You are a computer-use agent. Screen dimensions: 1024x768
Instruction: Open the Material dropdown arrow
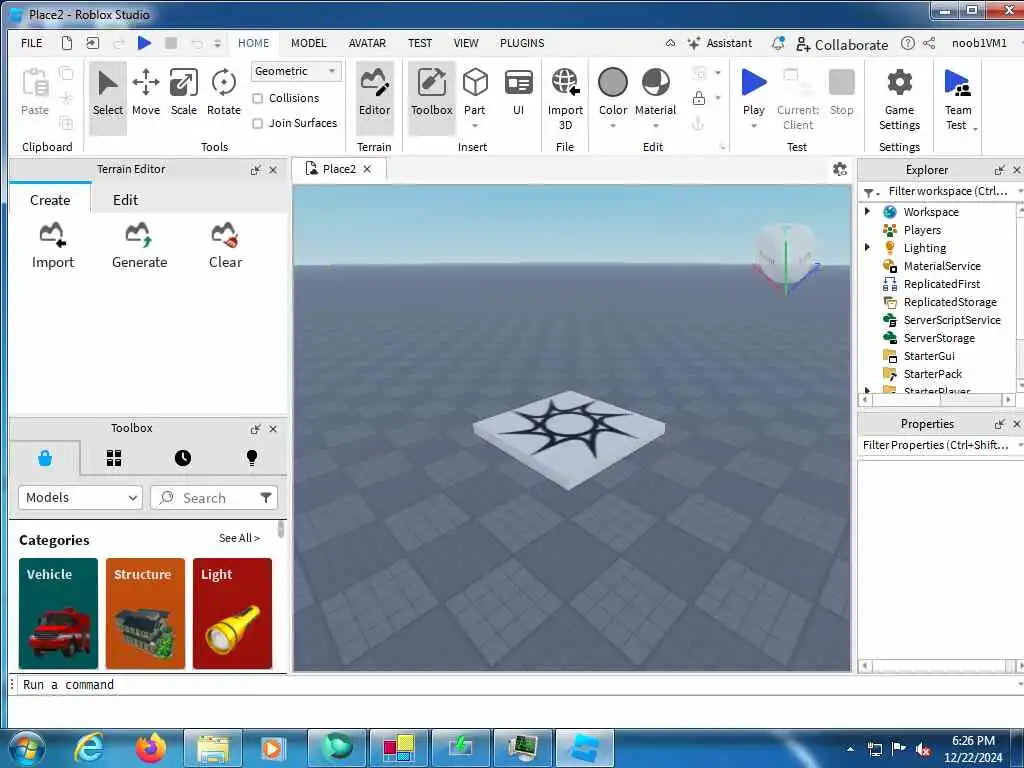(656, 126)
